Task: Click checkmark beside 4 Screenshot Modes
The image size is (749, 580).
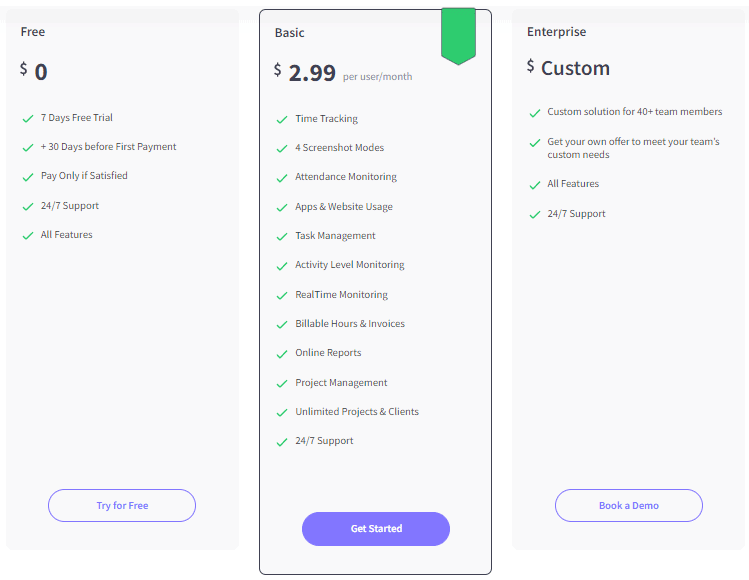Action: (282, 149)
